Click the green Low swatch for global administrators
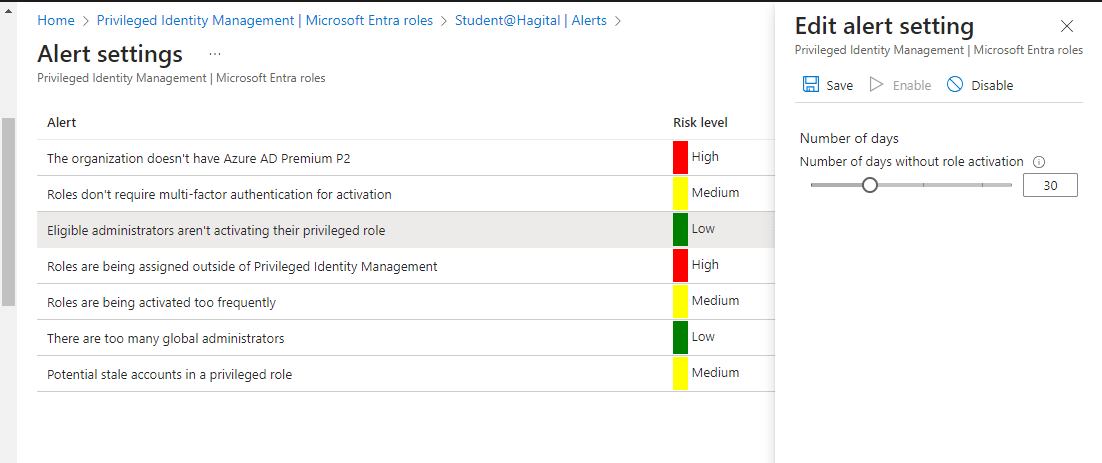The image size is (1102, 463). [680, 337]
